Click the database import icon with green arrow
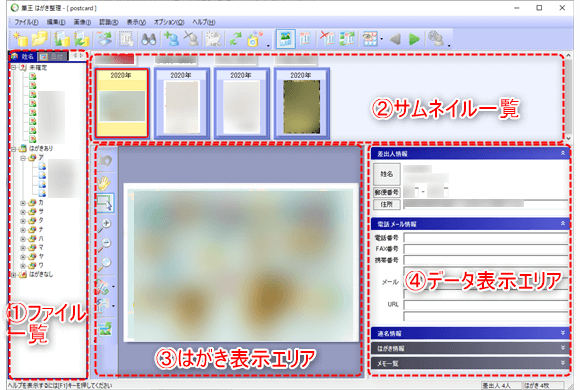This screenshot has height=390, width=580. click(x=62, y=39)
